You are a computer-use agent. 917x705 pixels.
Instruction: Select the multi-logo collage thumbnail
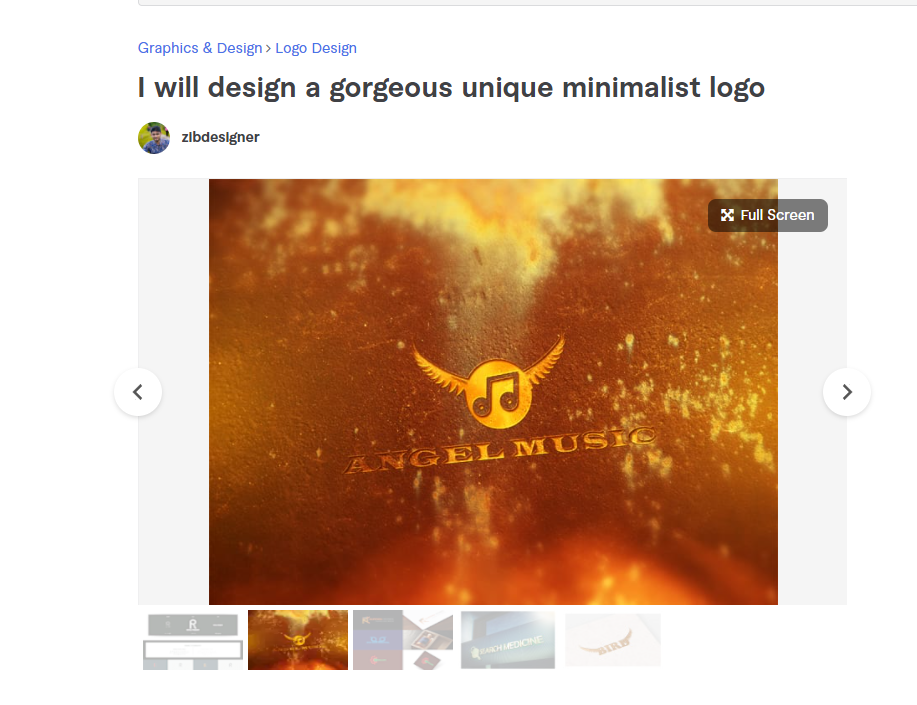click(x=403, y=640)
